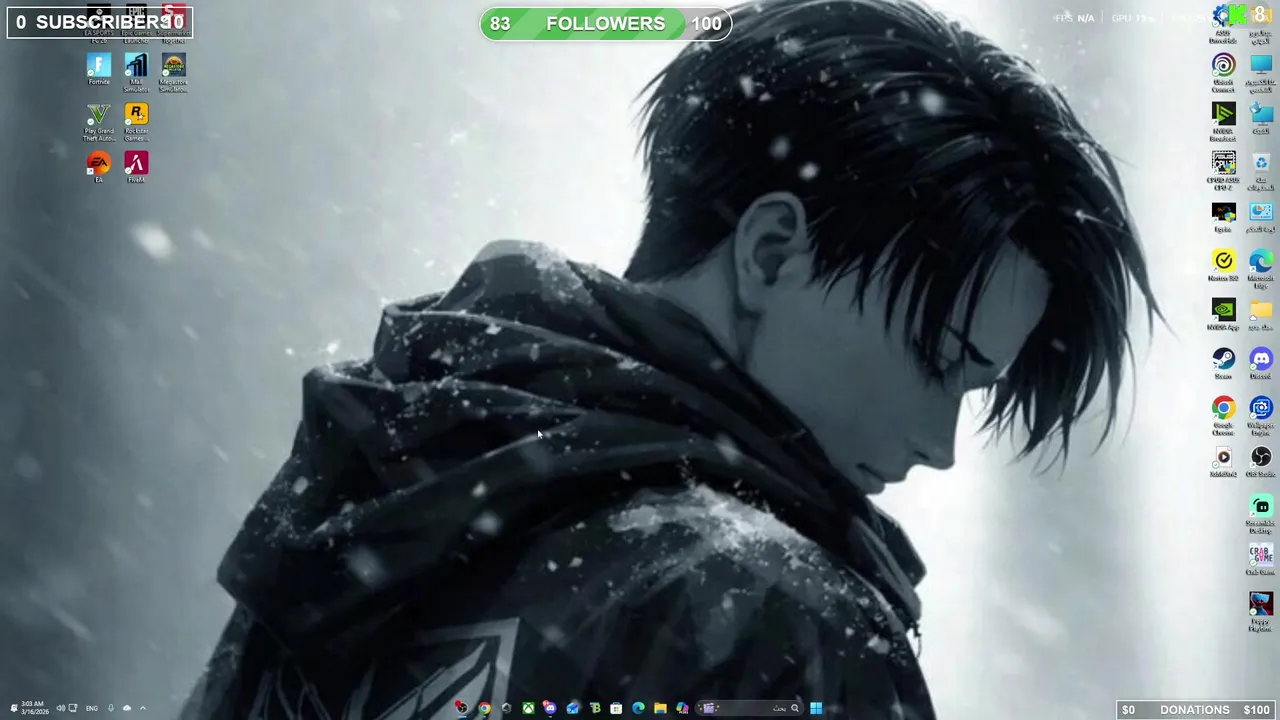Open Chrome from the taskbar
This screenshot has height=720, width=1280.
484,708
